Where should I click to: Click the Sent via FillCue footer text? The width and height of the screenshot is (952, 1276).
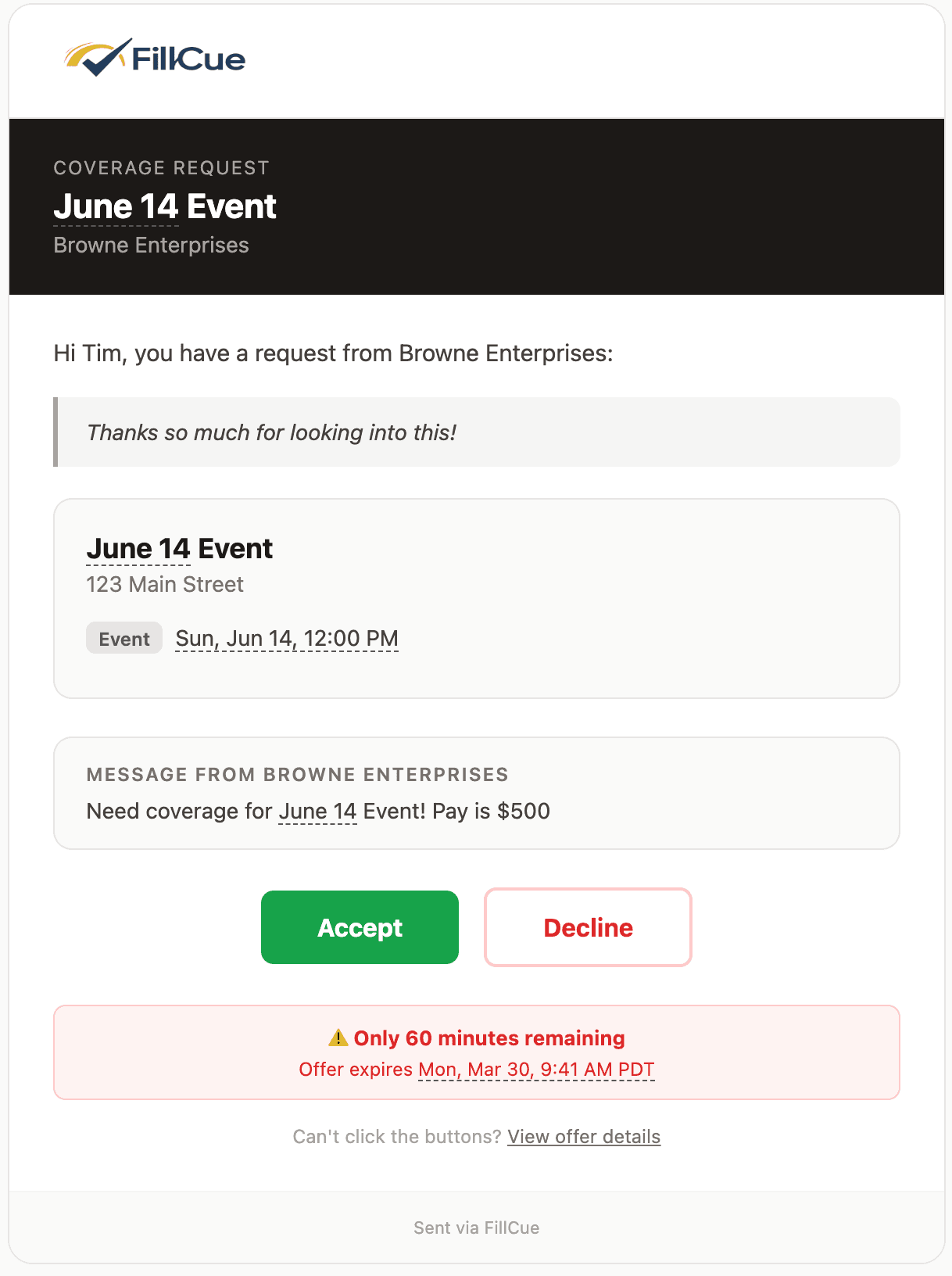475,1228
